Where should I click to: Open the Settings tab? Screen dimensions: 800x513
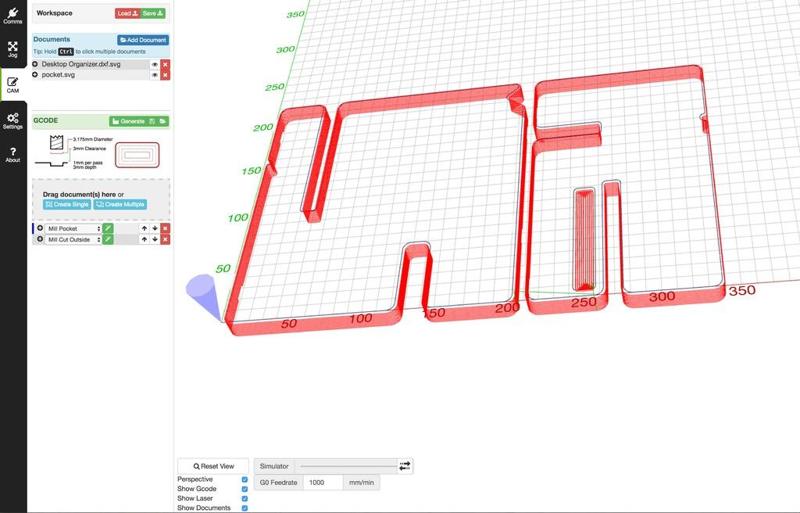[x=13, y=121]
